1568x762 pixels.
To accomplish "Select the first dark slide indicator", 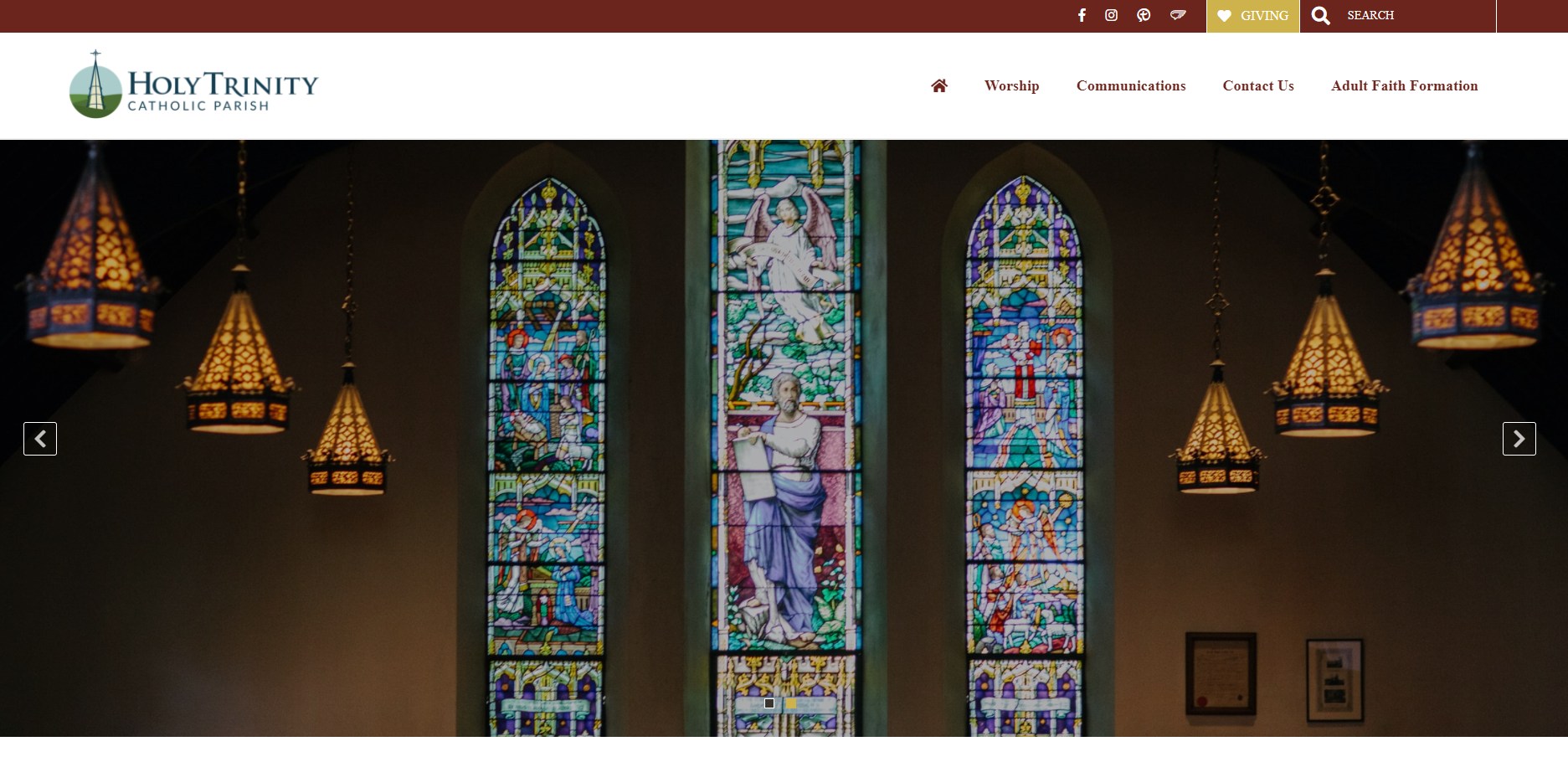I will (x=769, y=703).
